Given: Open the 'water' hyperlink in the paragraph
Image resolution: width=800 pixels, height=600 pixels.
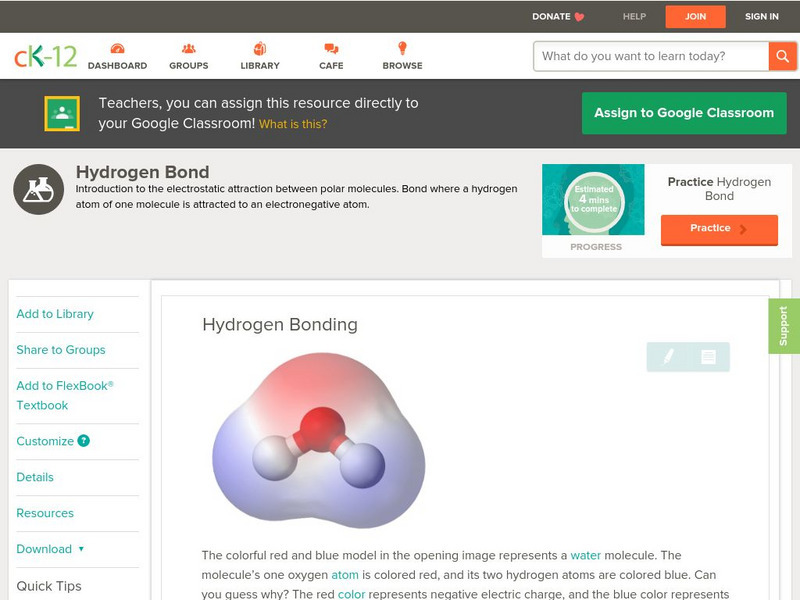Looking at the screenshot, I should point(585,555).
